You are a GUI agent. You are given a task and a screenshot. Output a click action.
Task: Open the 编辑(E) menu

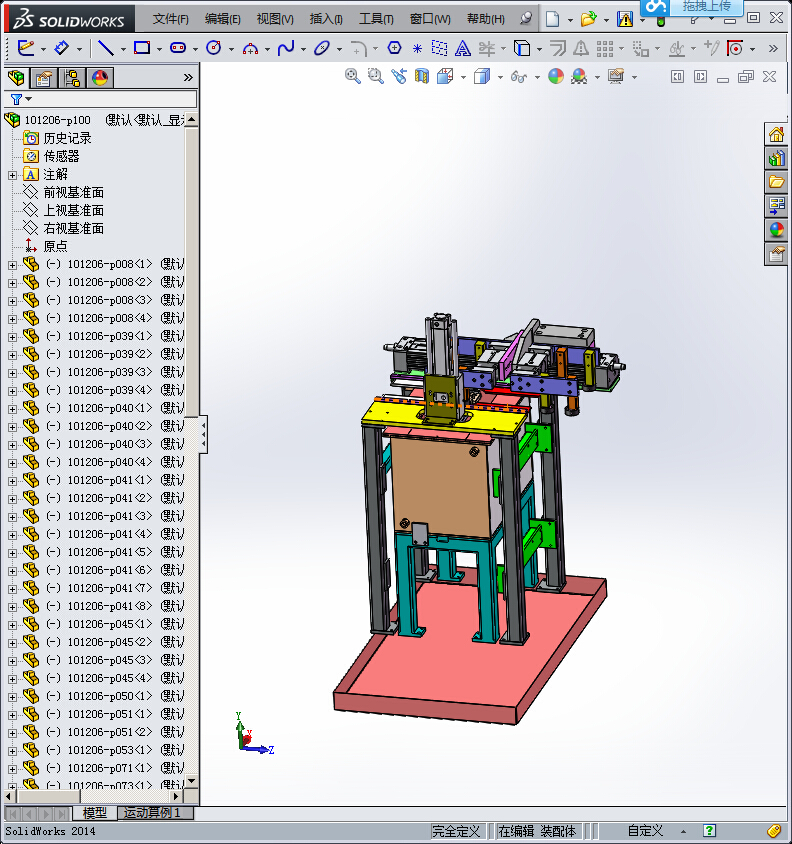222,19
